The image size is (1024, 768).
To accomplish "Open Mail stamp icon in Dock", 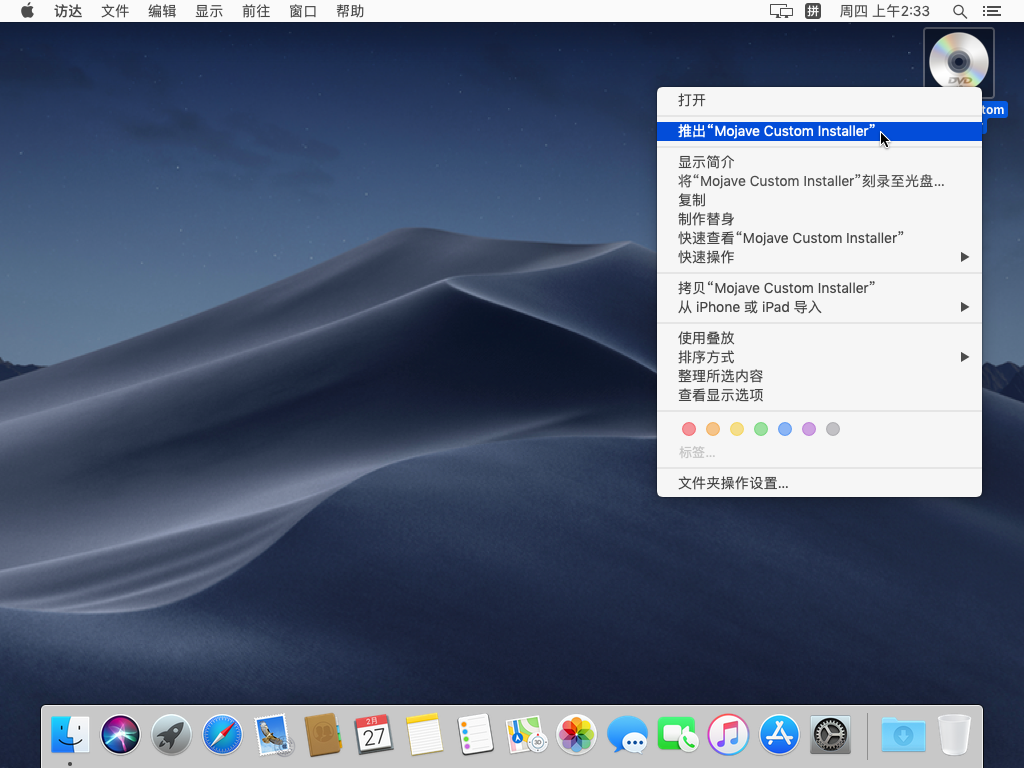I will [272, 734].
